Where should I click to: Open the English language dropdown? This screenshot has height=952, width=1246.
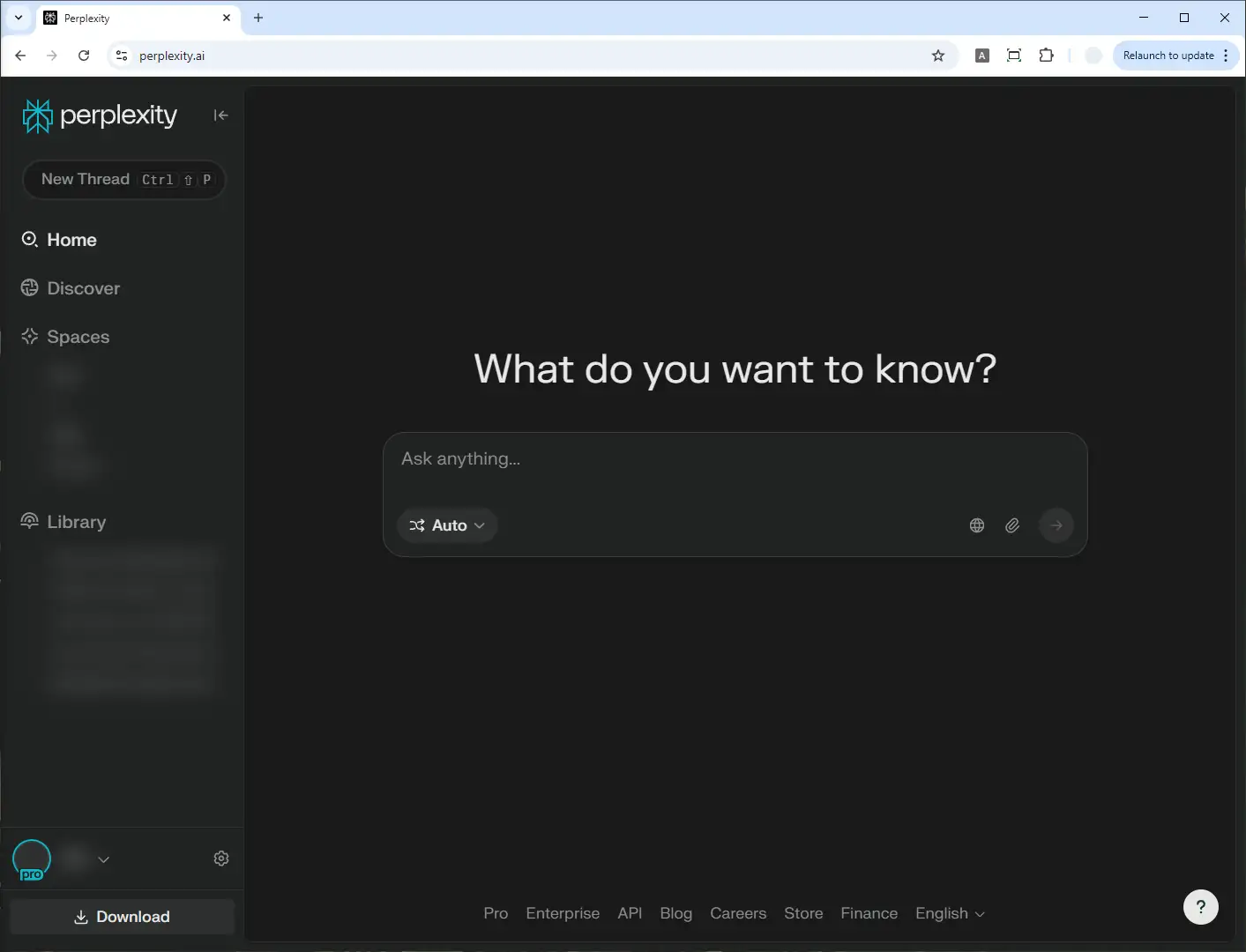click(x=951, y=914)
